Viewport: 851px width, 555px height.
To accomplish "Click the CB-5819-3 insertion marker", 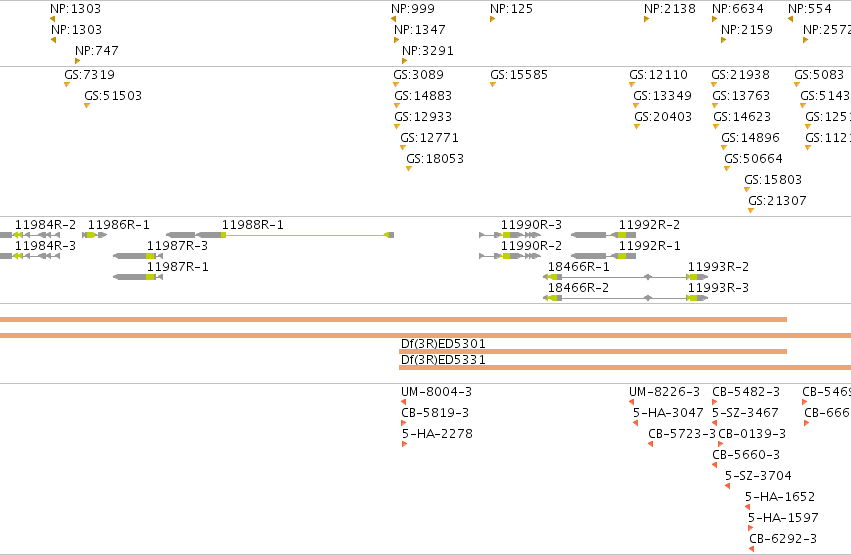I will (x=403, y=423).
